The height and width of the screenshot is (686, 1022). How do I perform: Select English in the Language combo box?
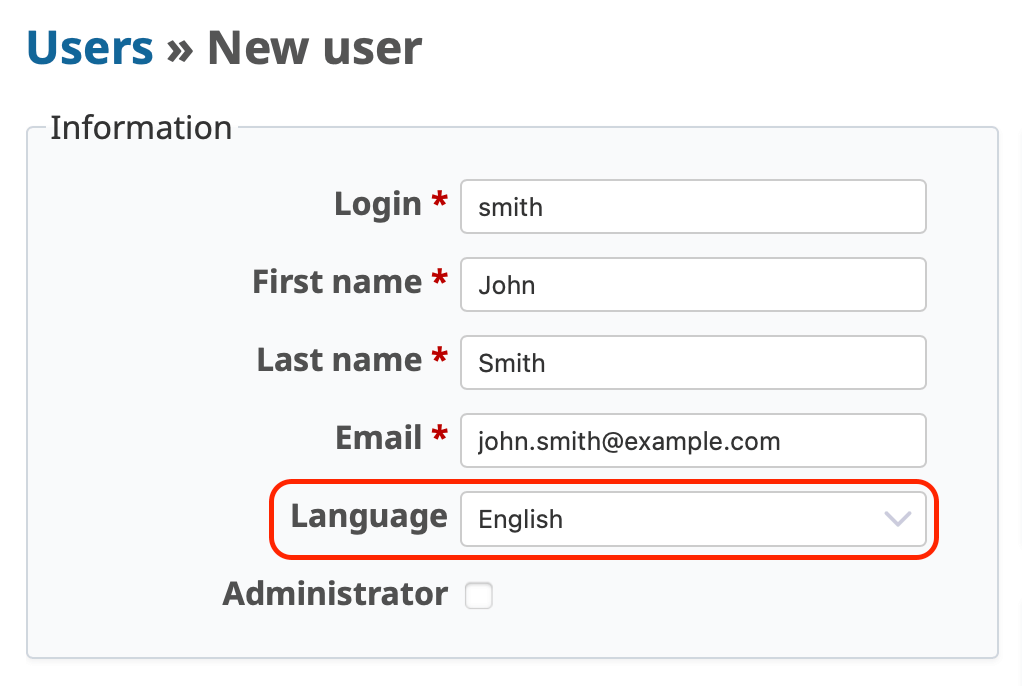[x=693, y=519]
